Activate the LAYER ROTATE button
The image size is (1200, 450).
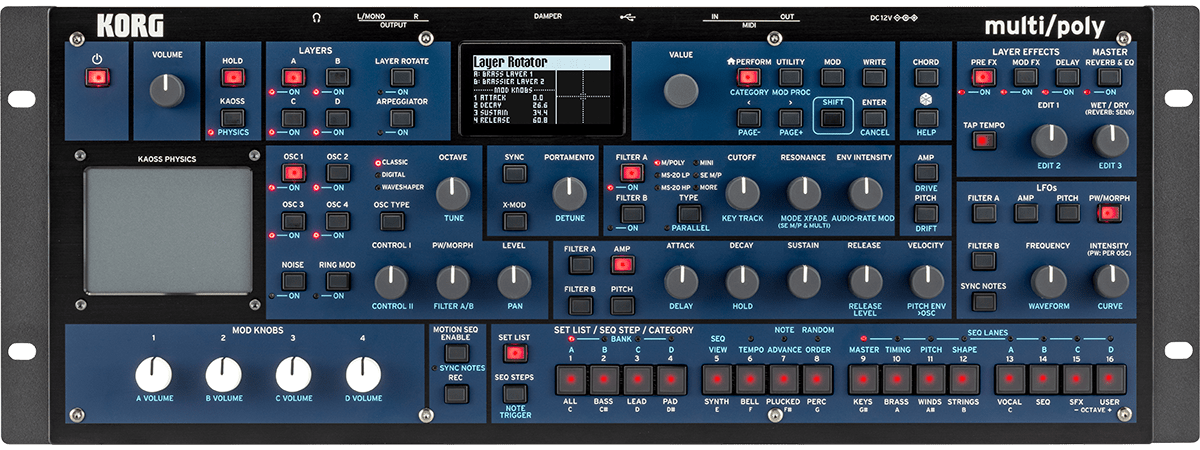pos(401,77)
